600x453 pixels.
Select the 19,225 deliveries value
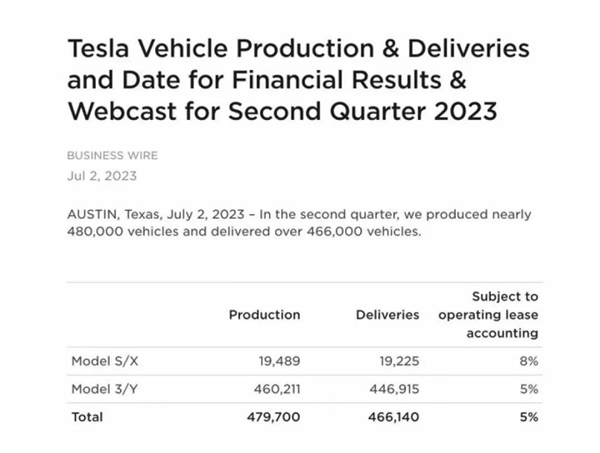click(x=399, y=361)
